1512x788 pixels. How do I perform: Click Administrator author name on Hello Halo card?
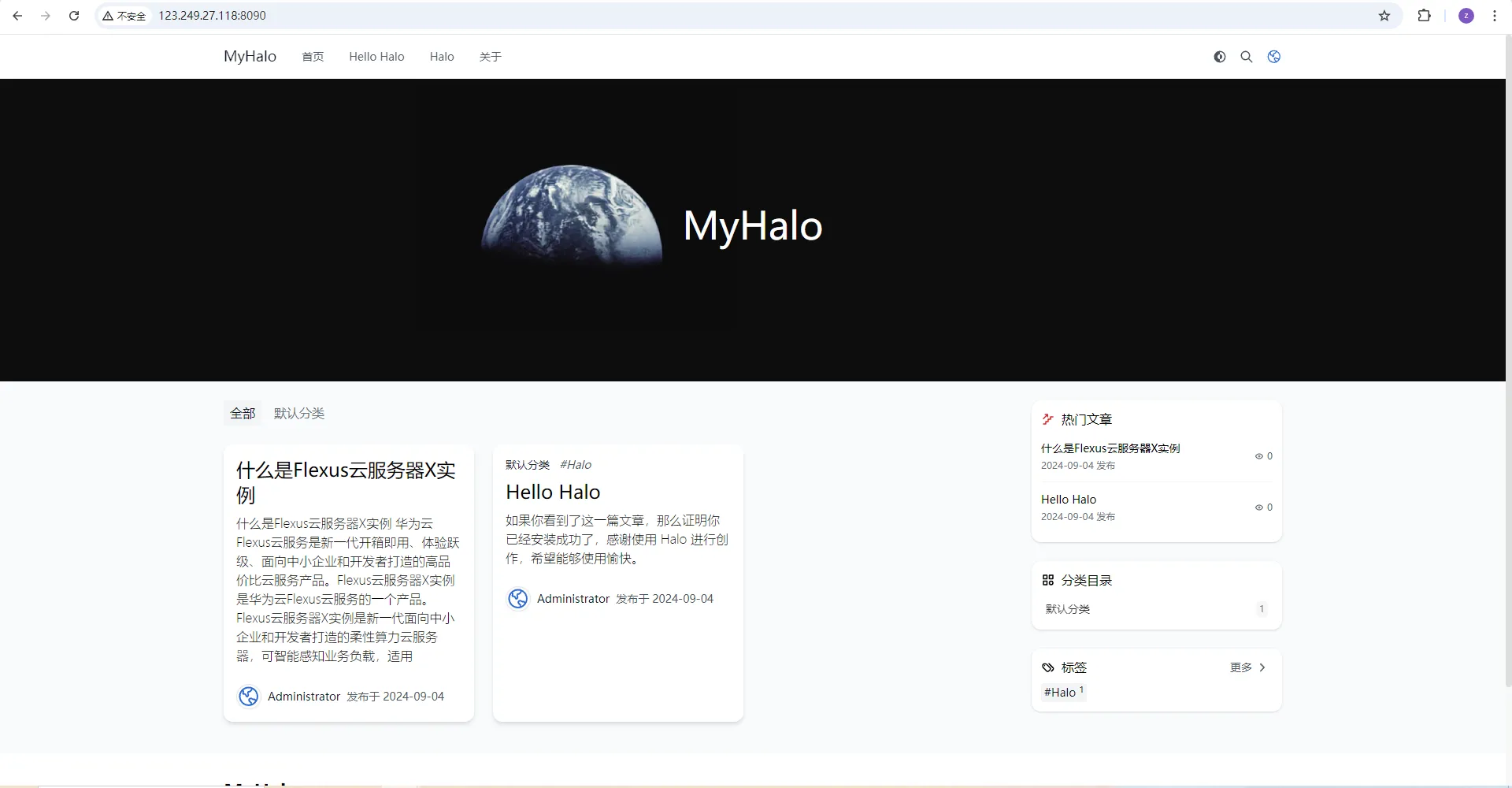pyautogui.click(x=573, y=599)
